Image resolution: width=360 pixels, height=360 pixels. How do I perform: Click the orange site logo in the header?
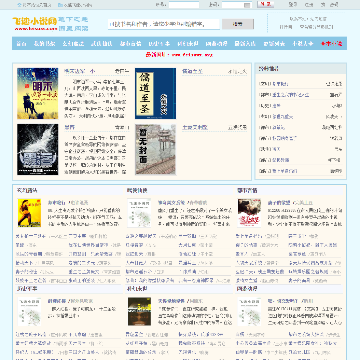tap(35, 23)
